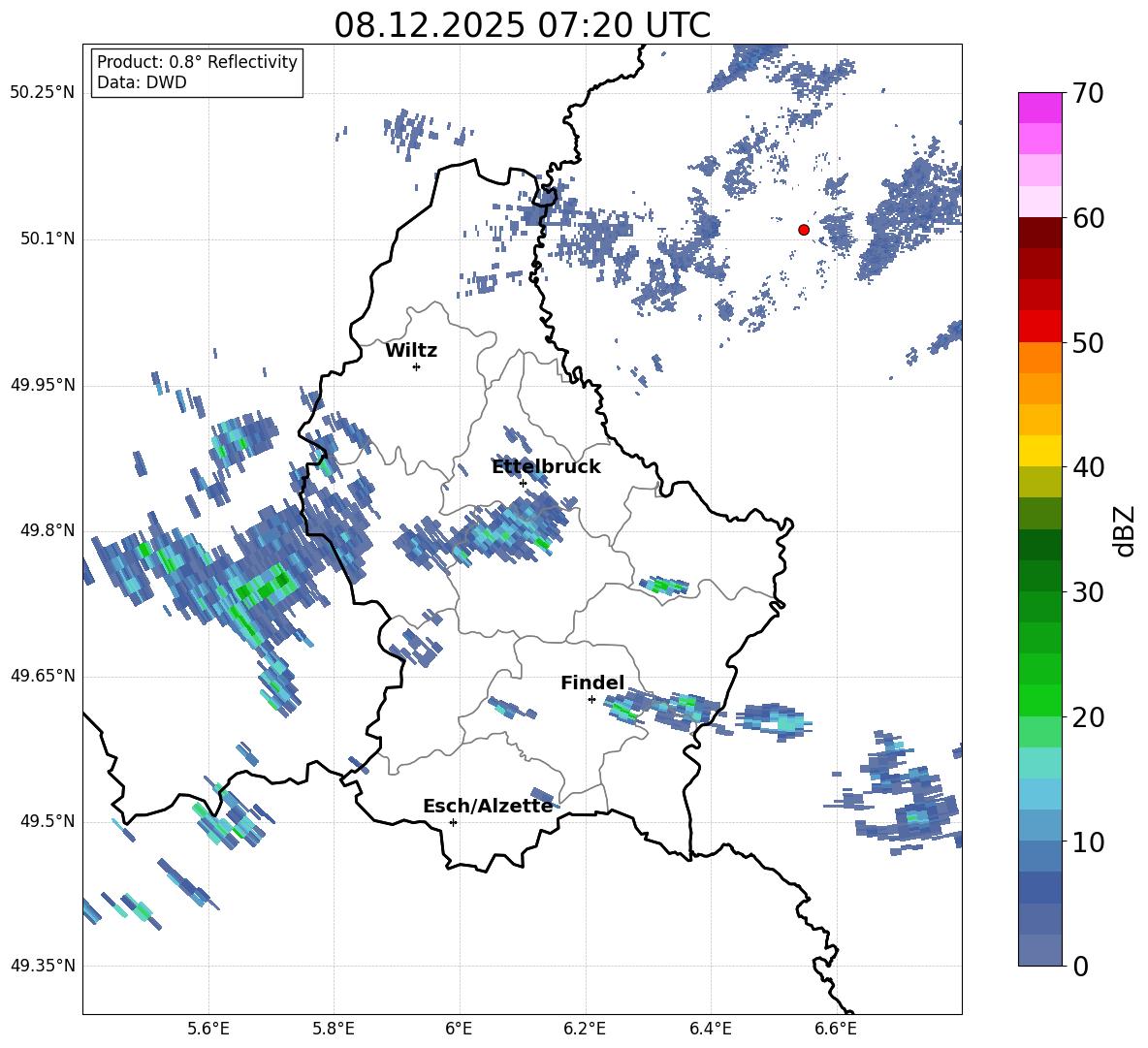The image size is (1148, 1048).
Task: Click the 20 colorbar tick value
Action: click(1088, 717)
